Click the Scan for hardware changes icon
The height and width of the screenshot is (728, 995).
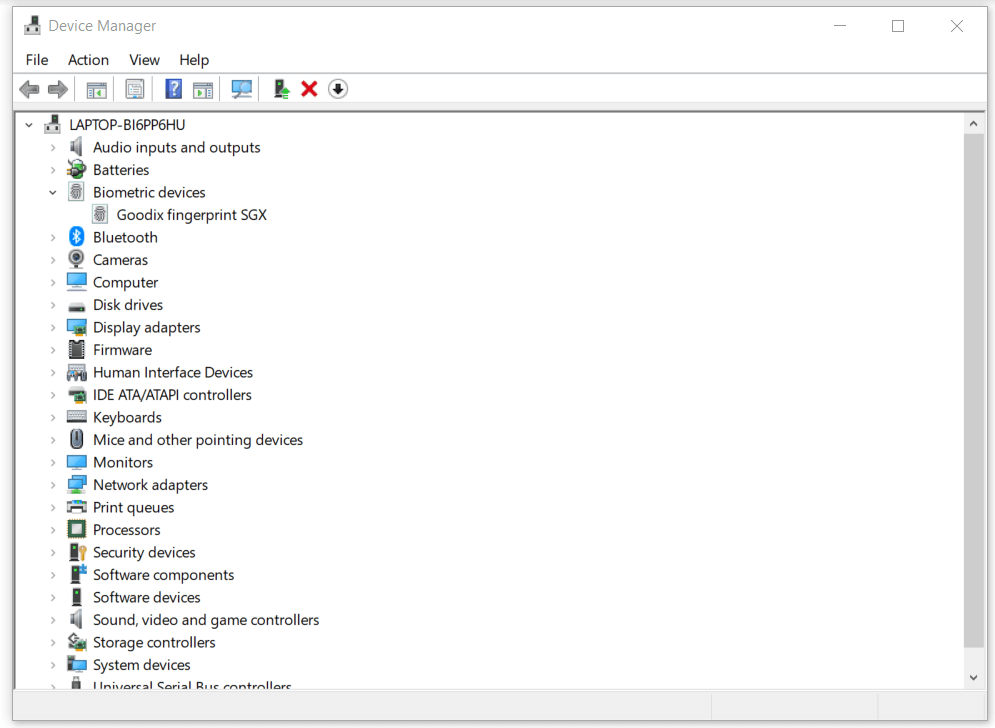(241, 89)
